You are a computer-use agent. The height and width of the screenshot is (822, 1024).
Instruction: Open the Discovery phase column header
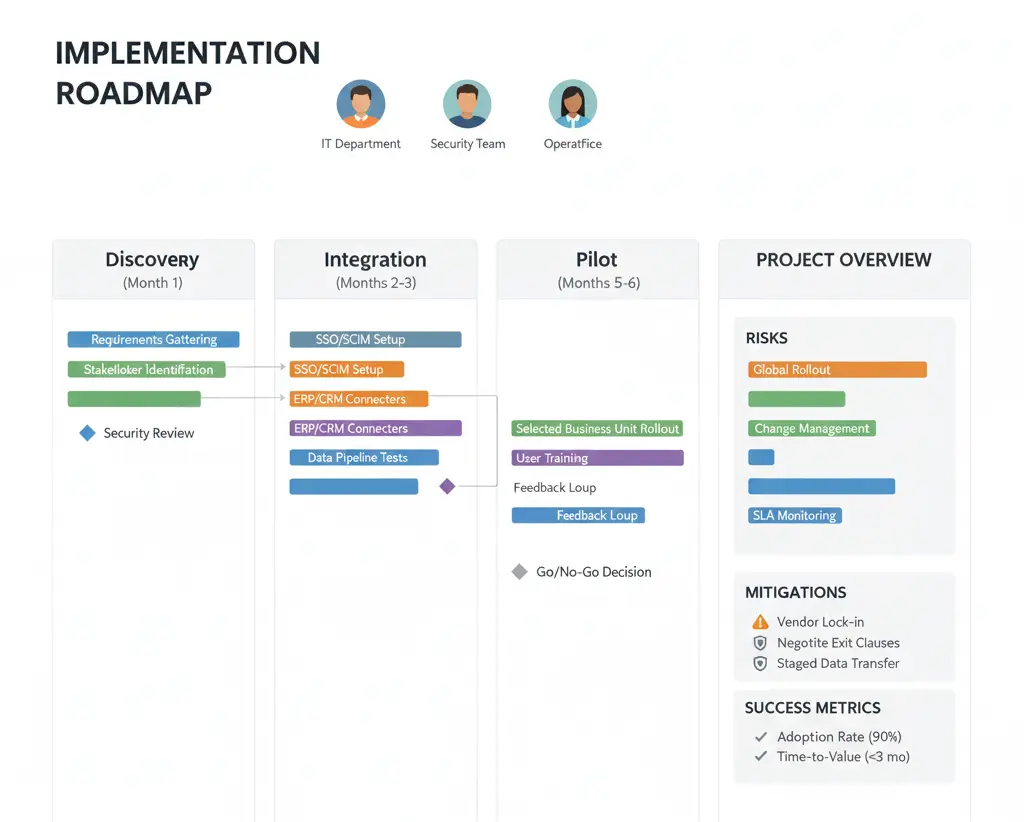(153, 269)
